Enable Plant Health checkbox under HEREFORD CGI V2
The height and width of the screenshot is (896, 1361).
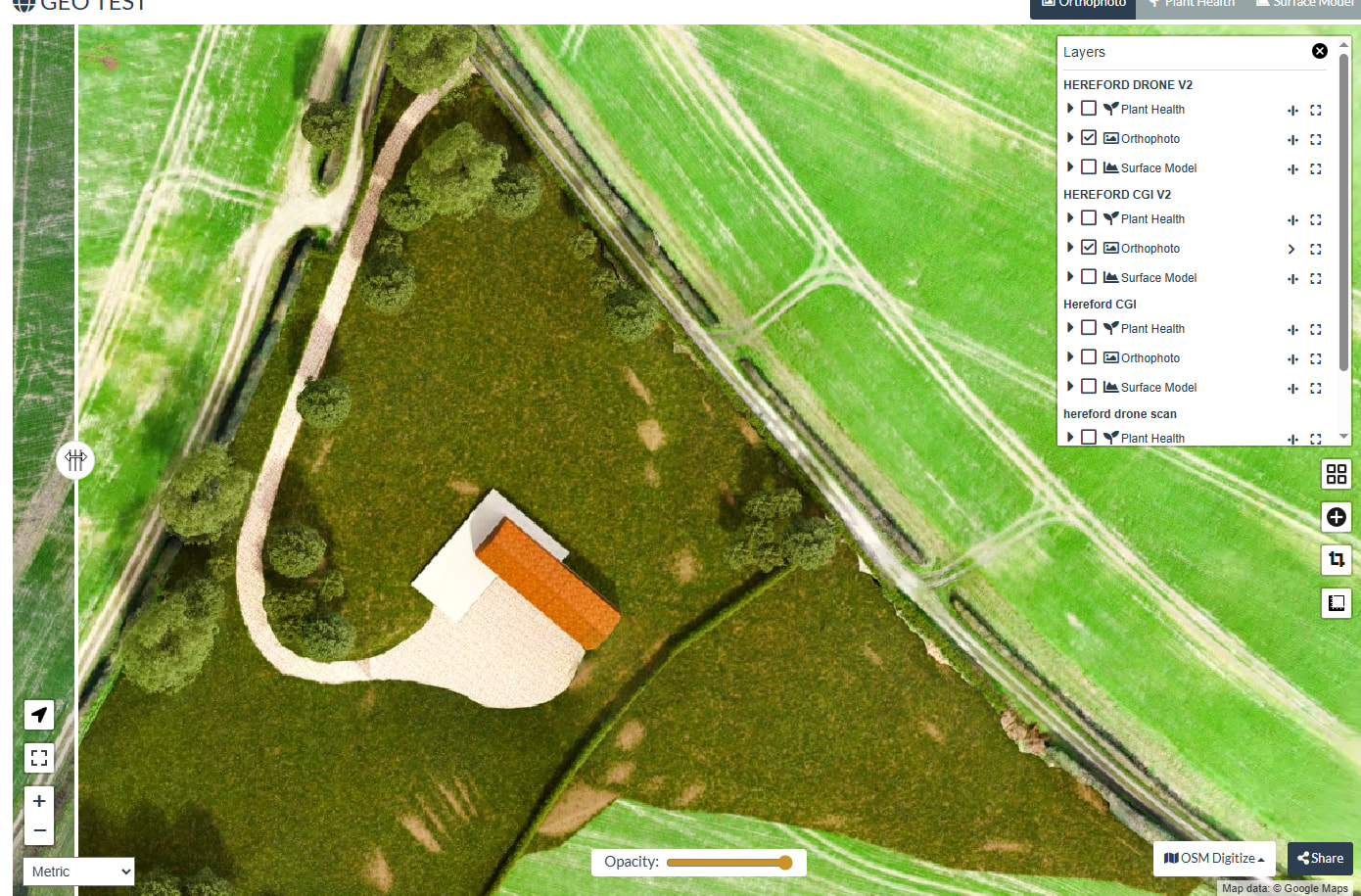click(x=1089, y=218)
